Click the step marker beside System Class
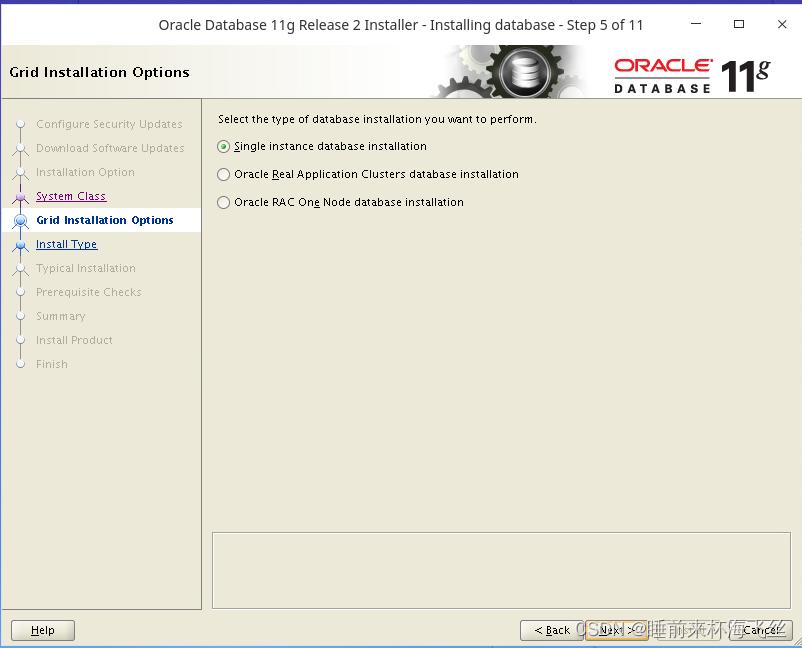This screenshot has height=648, width=802. point(20,196)
